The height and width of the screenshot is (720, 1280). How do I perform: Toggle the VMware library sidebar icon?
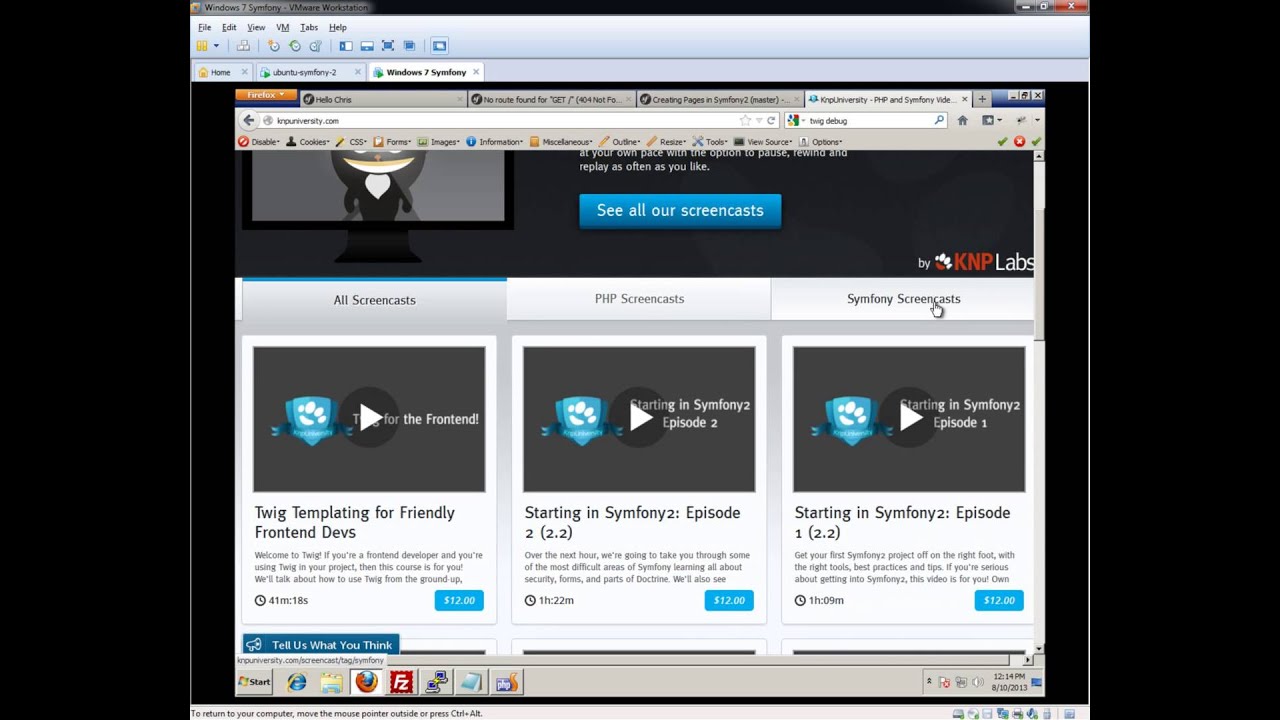[x=346, y=46]
